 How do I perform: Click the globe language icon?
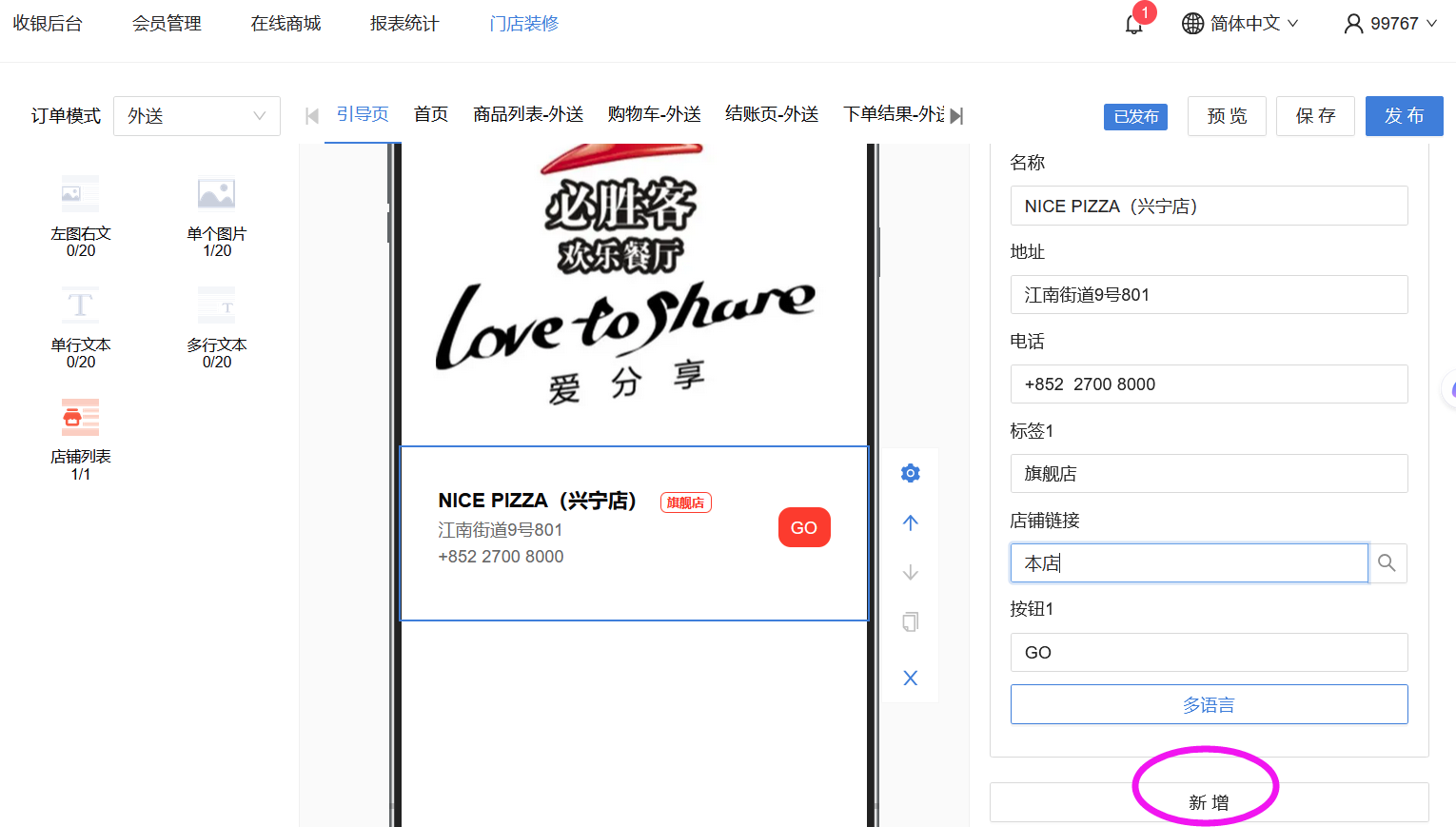1192,24
